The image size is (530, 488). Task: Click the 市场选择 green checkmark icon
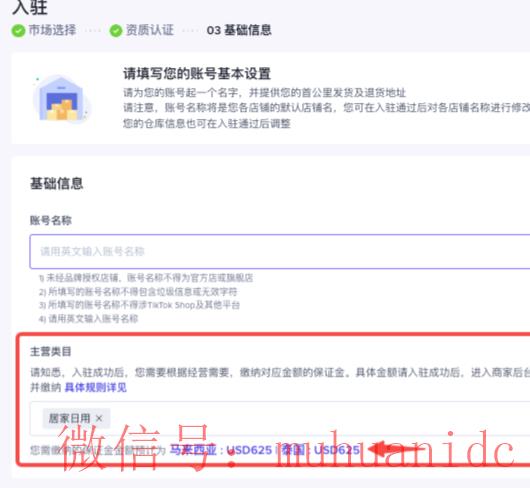(18, 31)
